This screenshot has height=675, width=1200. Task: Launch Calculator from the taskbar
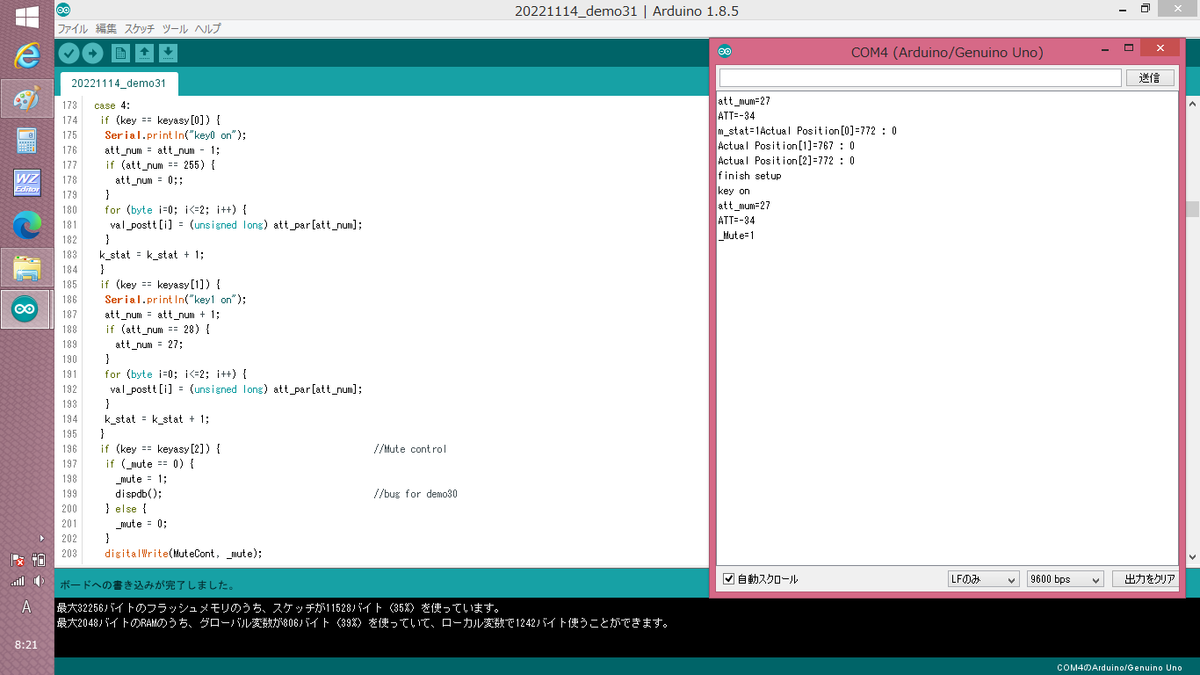pos(26,140)
